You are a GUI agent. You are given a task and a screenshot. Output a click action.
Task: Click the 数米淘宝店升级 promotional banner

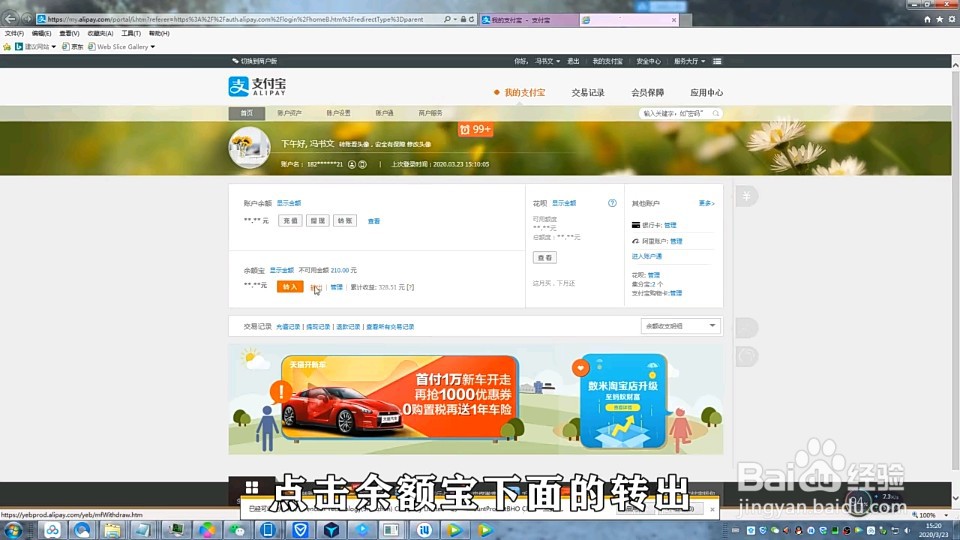click(623, 400)
